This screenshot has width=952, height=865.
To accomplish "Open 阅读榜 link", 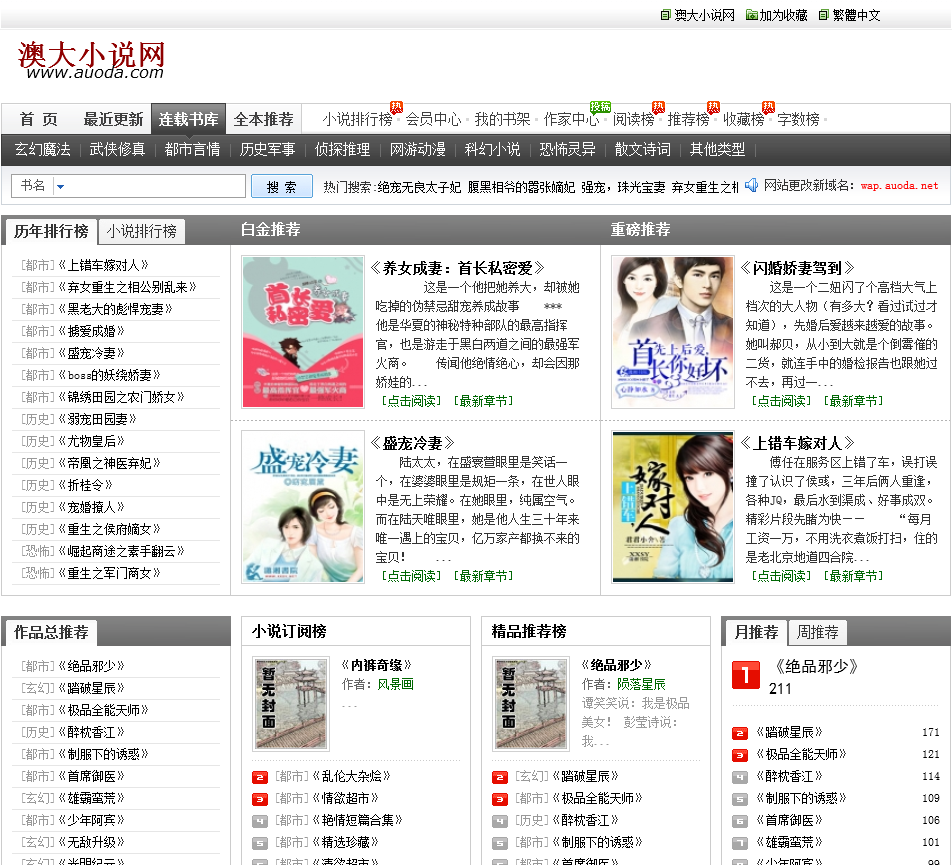I will click(633, 119).
